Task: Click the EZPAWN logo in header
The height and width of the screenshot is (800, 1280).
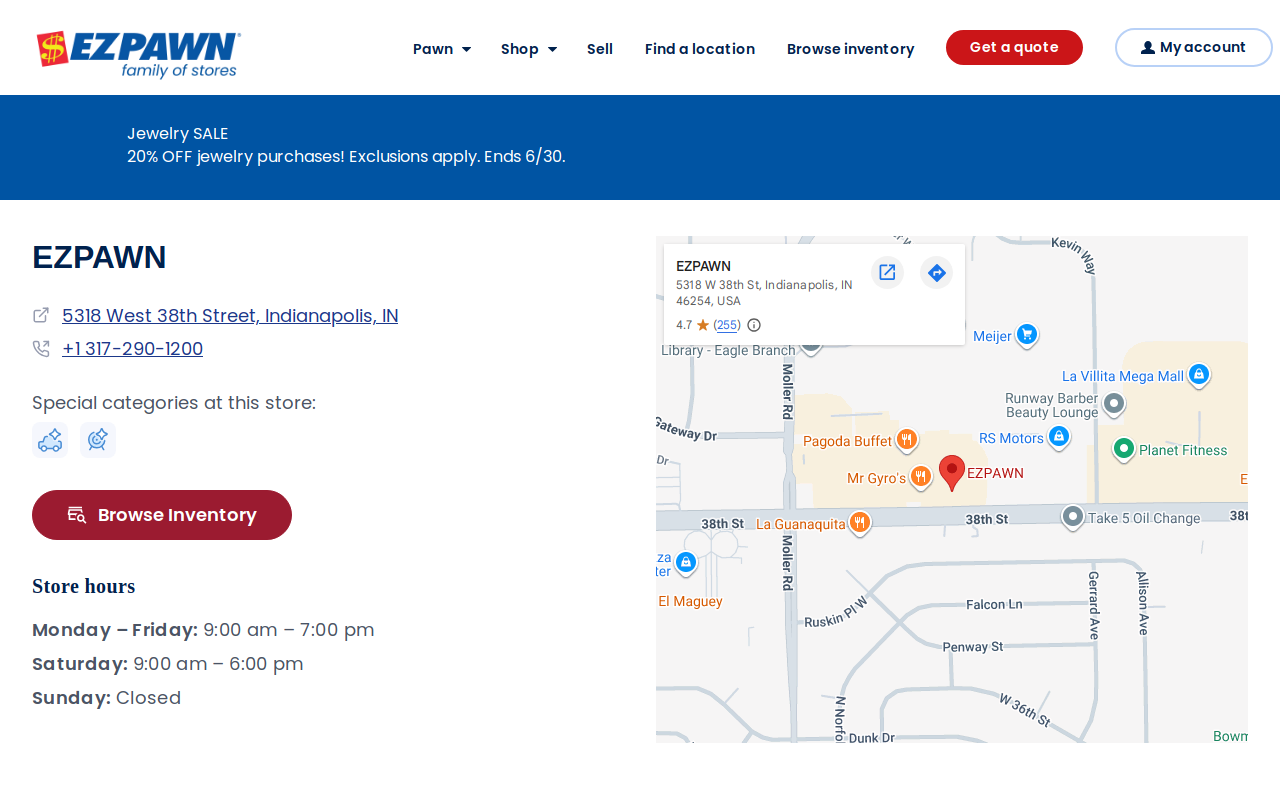Action: tap(139, 54)
